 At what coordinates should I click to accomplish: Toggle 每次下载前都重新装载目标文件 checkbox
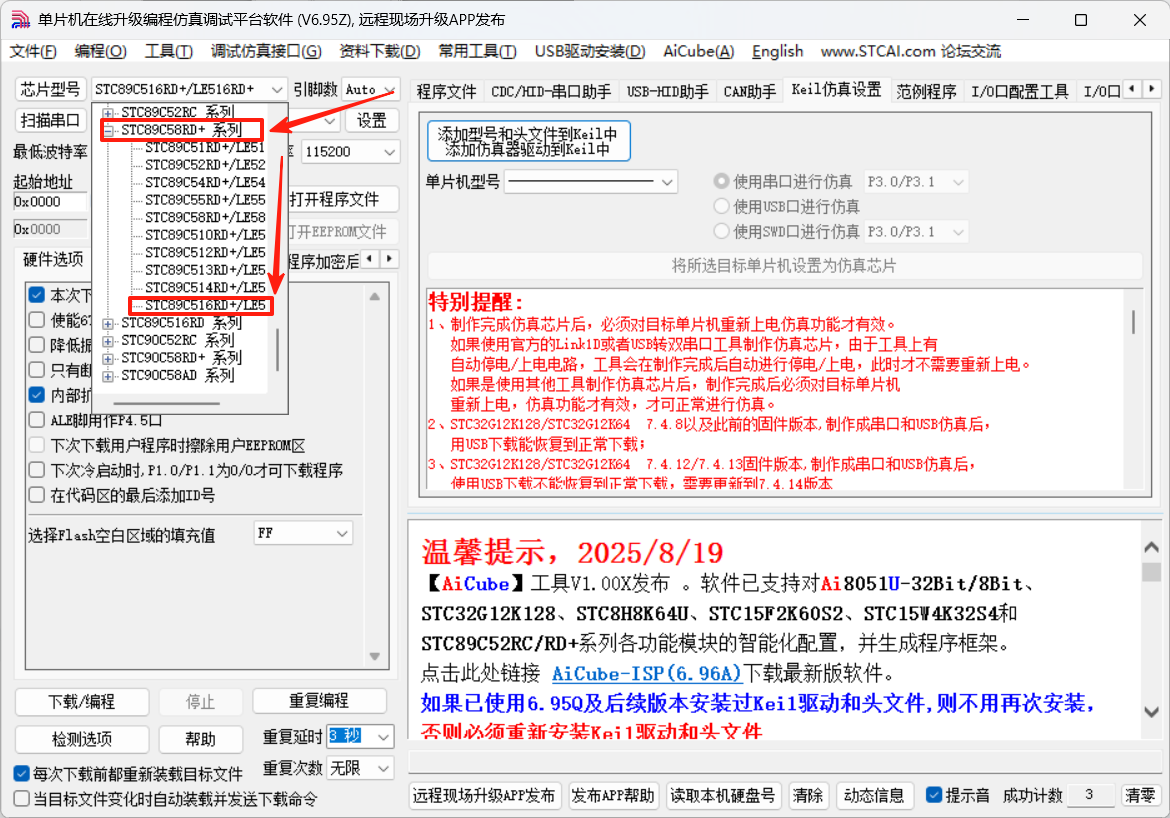click(x=22, y=773)
